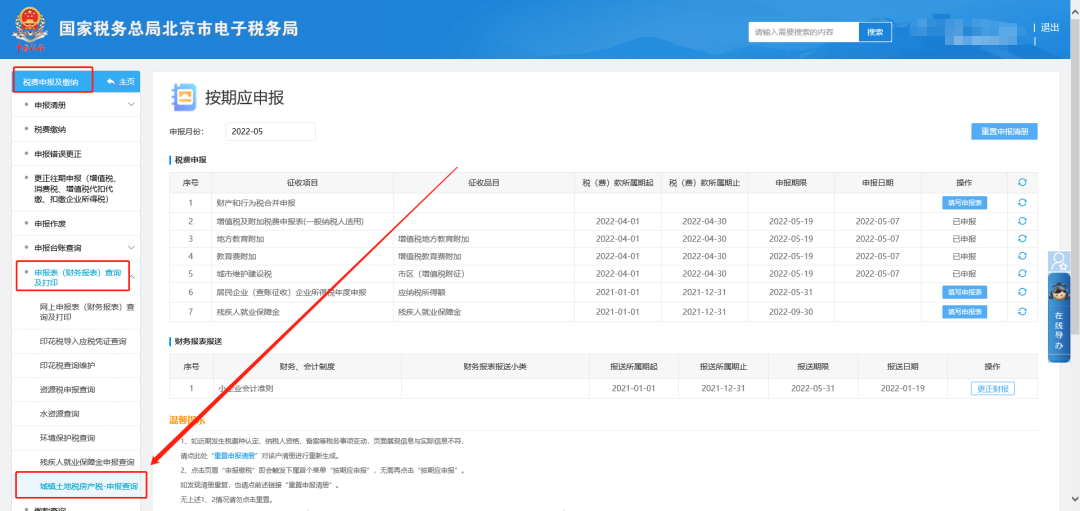Select 城镇土地税房产税-申报查询 menu item
Image resolution: width=1080 pixels, height=511 pixels.
(88, 487)
